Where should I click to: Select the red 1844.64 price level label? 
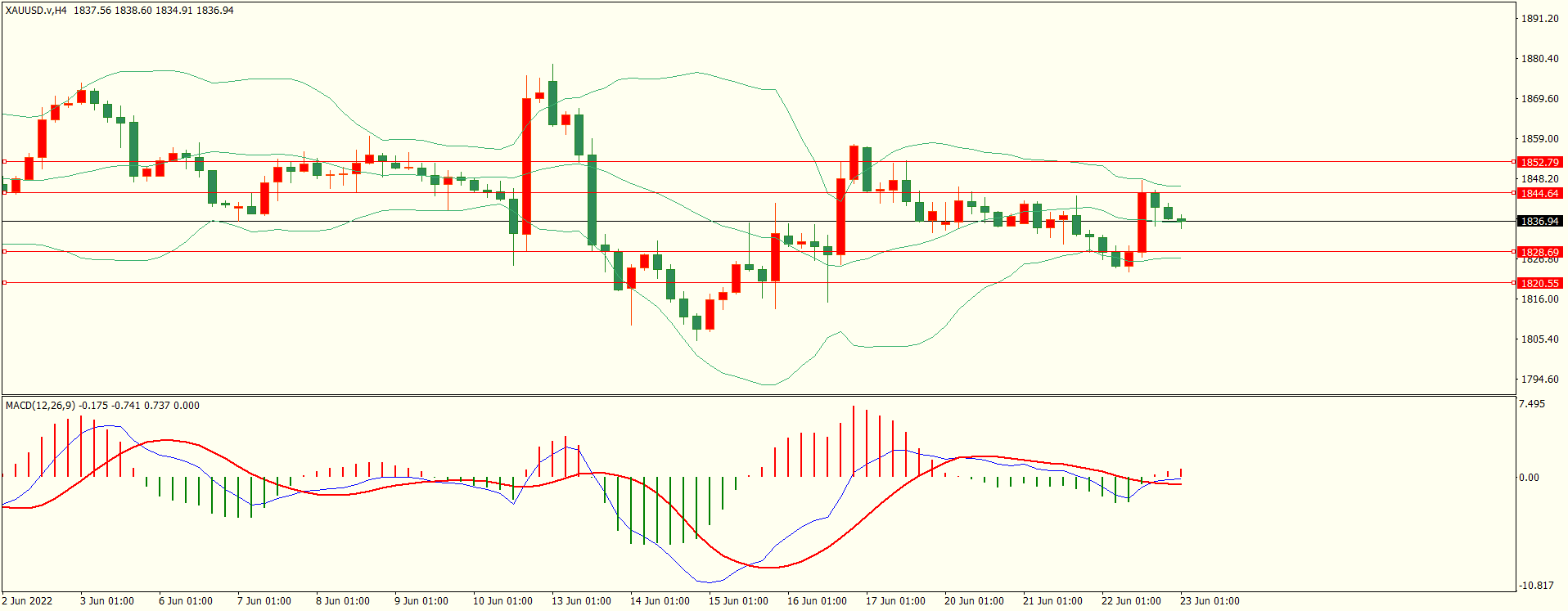(x=1539, y=193)
